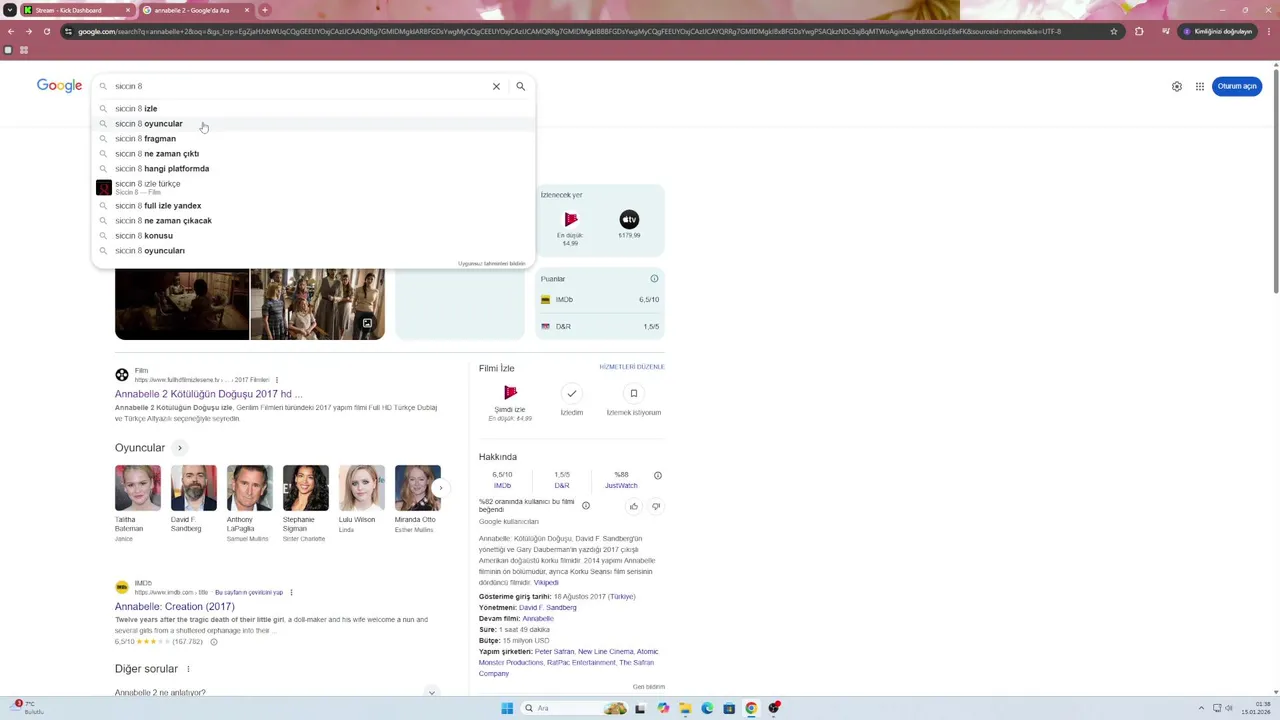The width and height of the screenshot is (1280, 720).
Task: Open Annabelle: Creation (2017) IMDb link
Action: coord(175,606)
